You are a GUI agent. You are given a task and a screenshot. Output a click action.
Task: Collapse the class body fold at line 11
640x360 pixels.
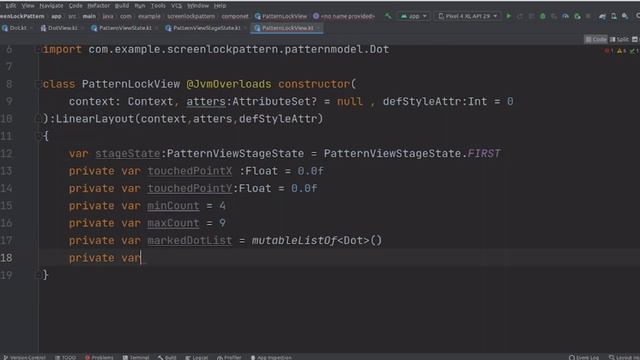[x=38, y=136]
